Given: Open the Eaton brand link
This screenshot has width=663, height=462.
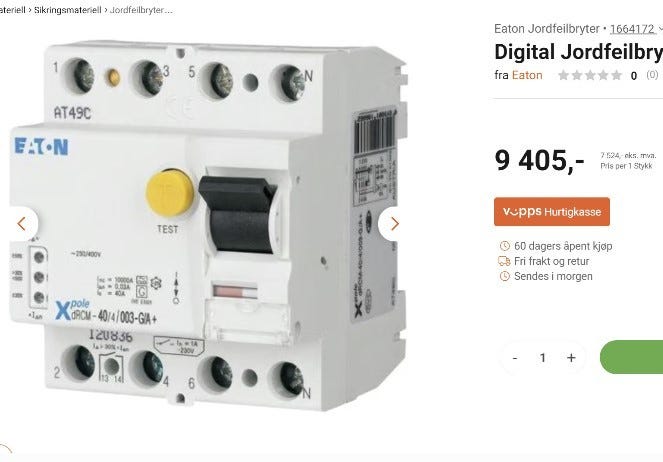Looking at the screenshot, I should coord(527,75).
